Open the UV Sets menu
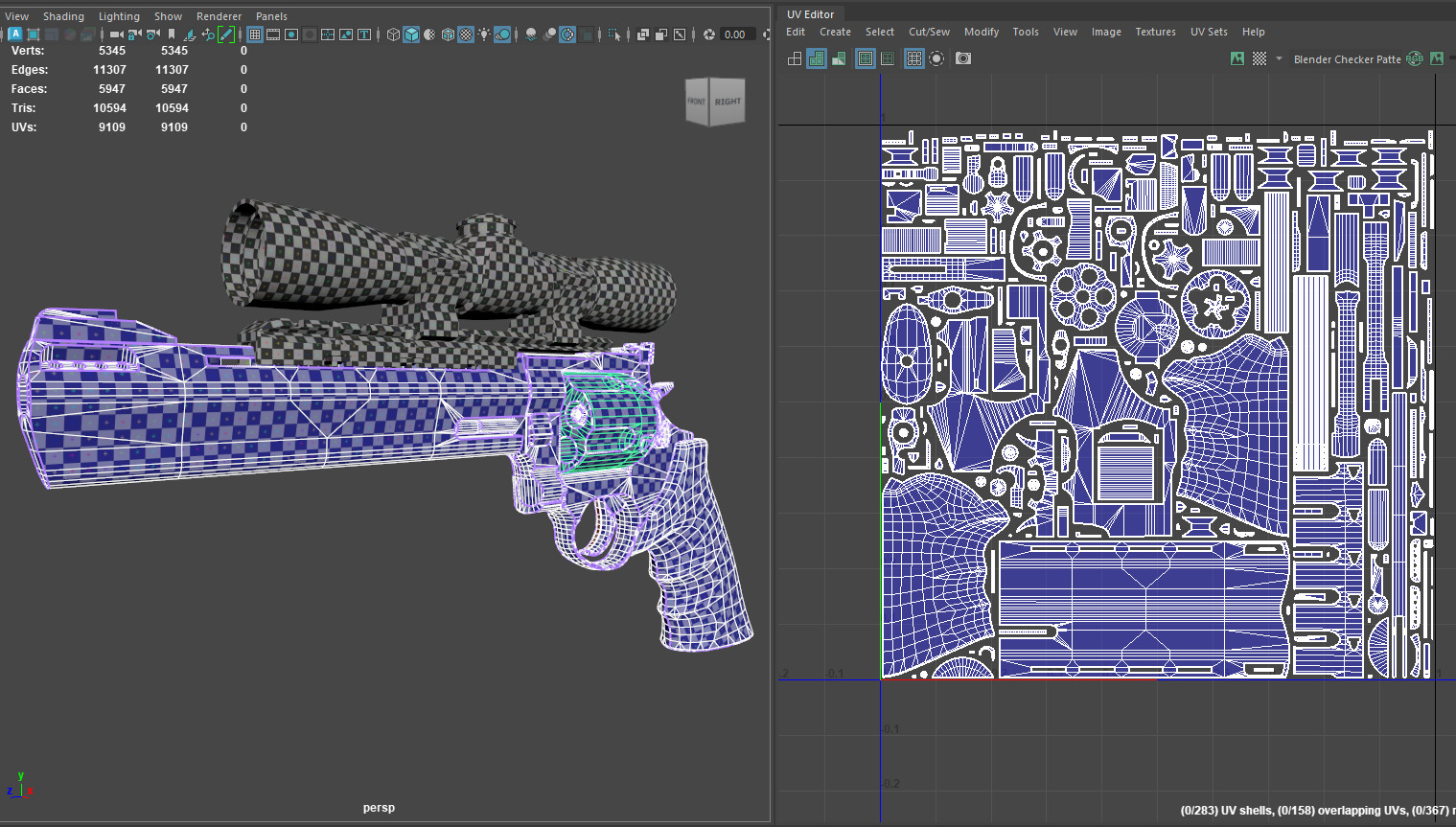The image size is (1456, 827). point(1209,32)
